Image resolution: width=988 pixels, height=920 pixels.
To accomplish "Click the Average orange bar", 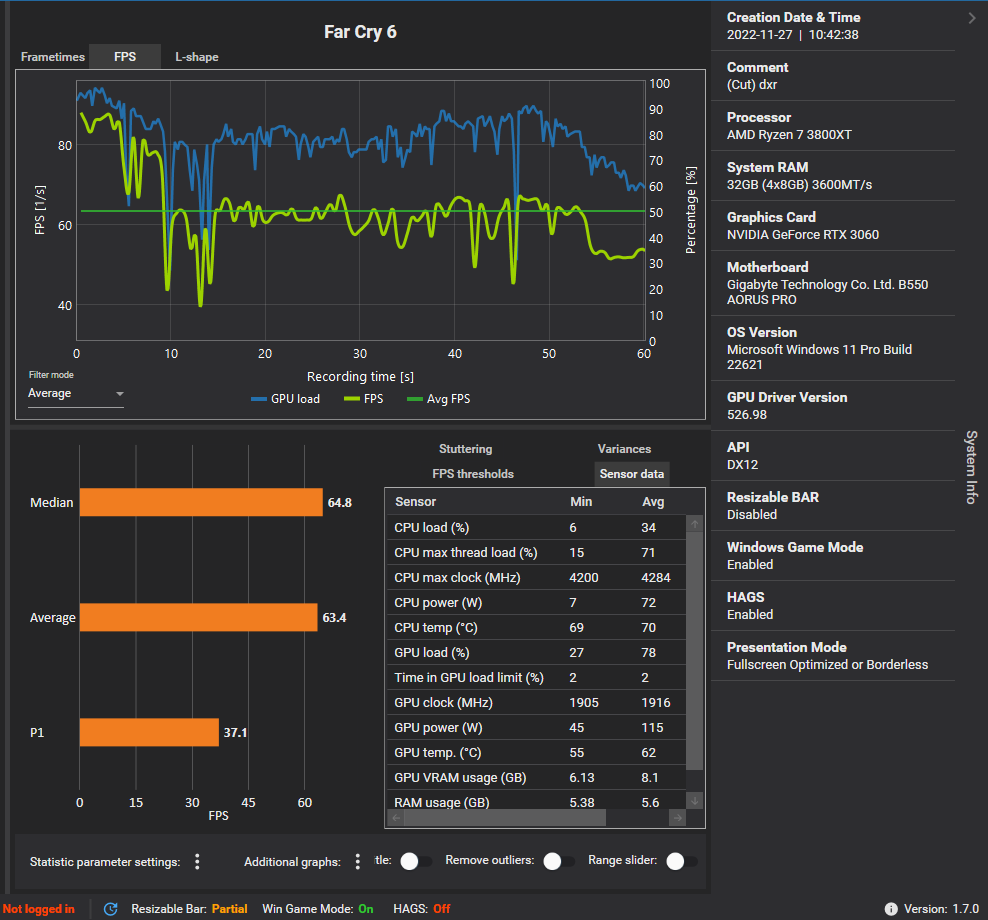I will tap(198, 618).
